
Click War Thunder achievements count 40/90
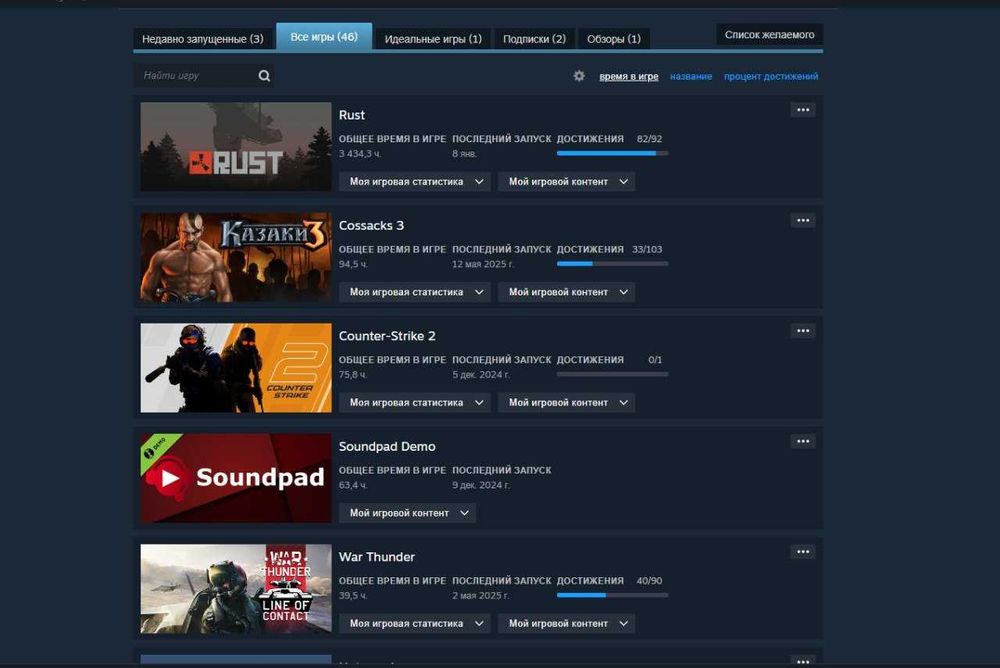(649, 581)
